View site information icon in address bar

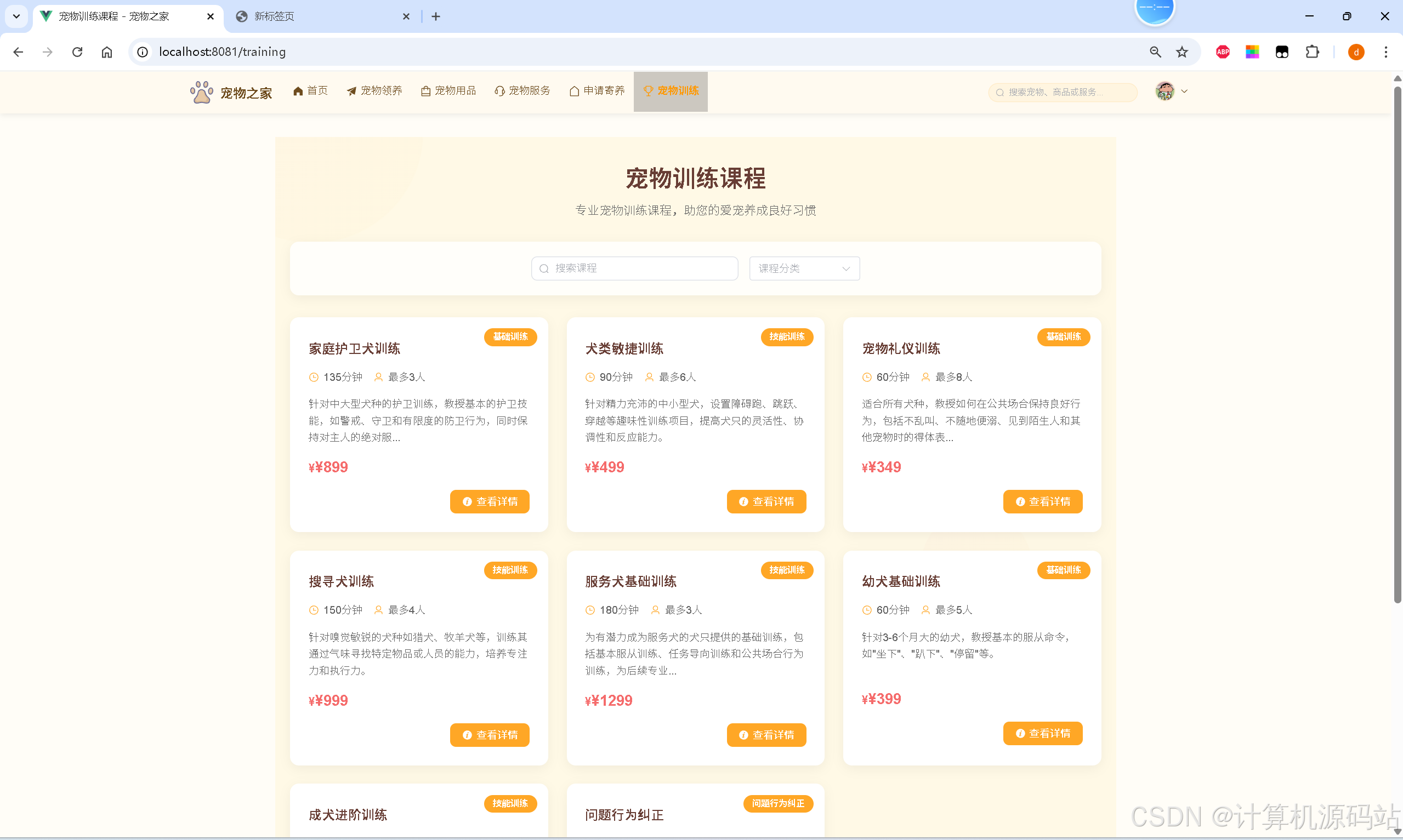pyautogui.click(x=143, y=52)
